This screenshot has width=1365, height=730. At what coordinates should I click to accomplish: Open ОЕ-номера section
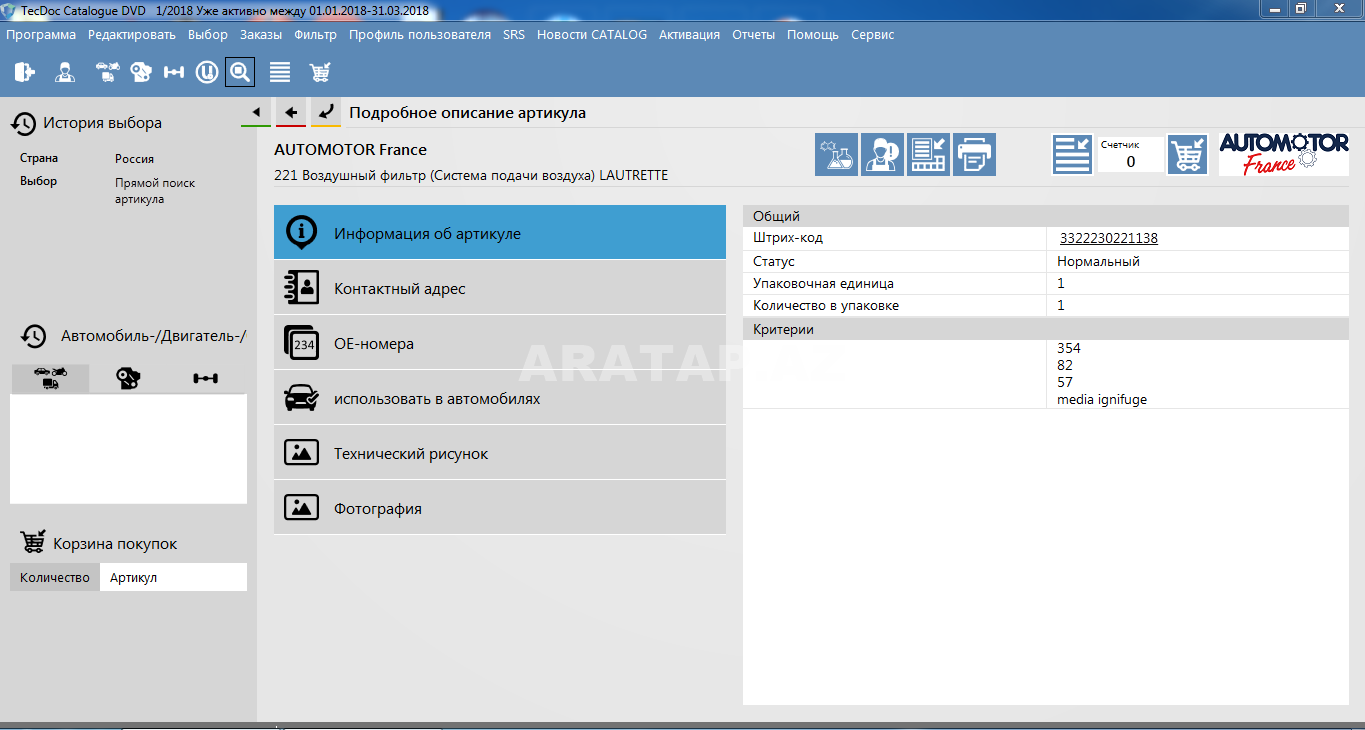[500, 343]
